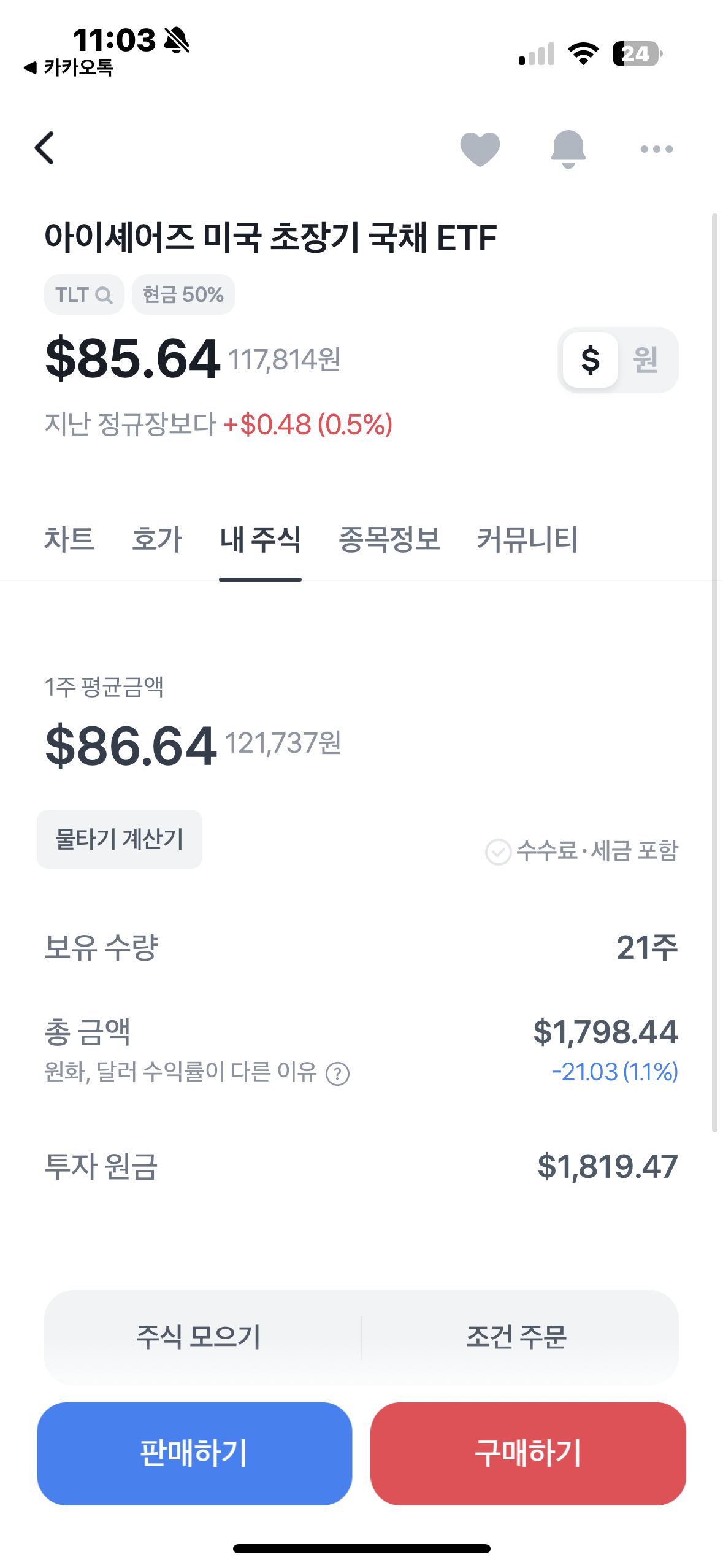Click the vertical scrollbar on the right edge
The height and width of the screenshot is (1568, 723).
714,672
